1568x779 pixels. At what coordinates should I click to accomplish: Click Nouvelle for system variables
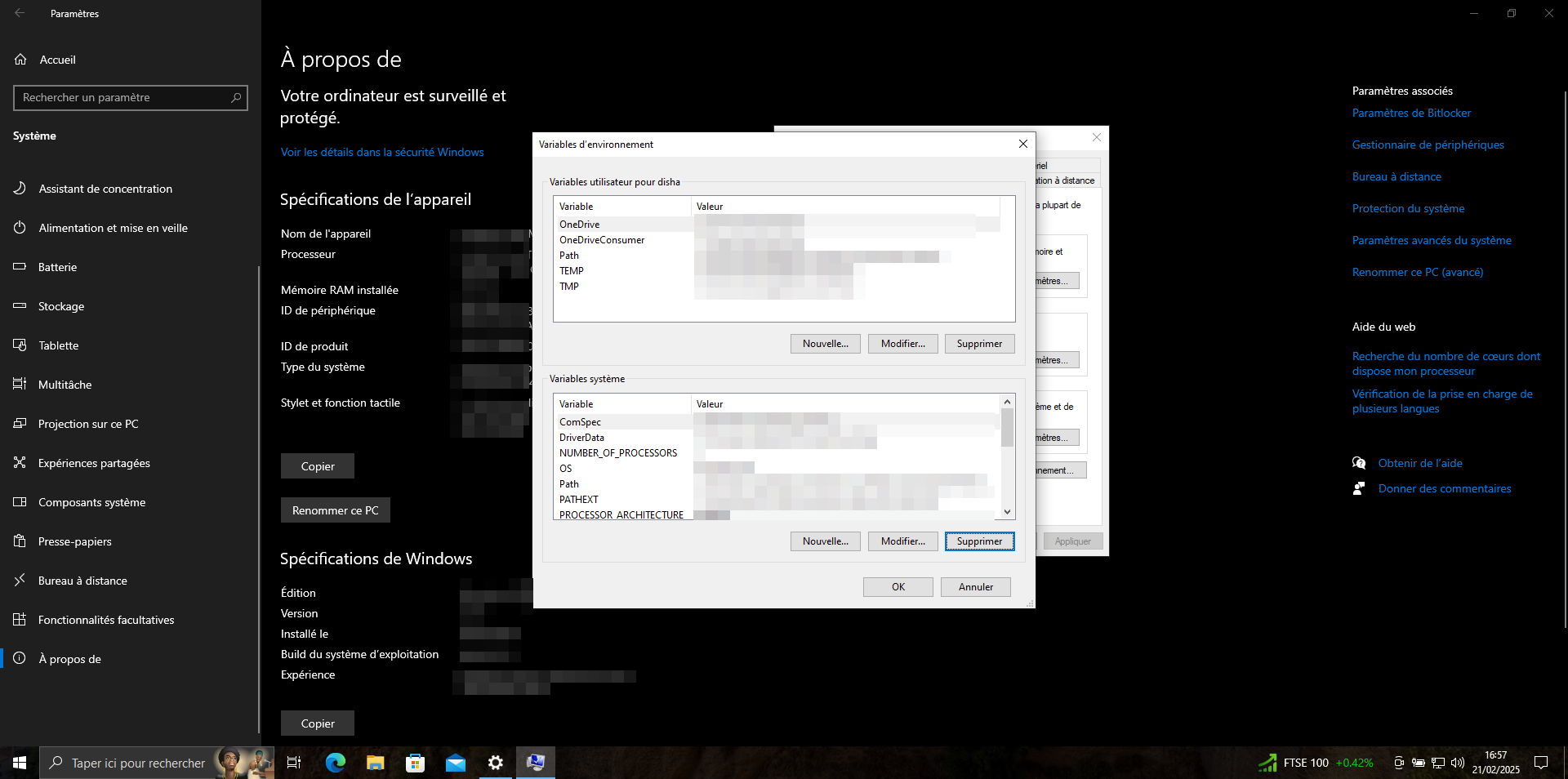tap(825, 541)
